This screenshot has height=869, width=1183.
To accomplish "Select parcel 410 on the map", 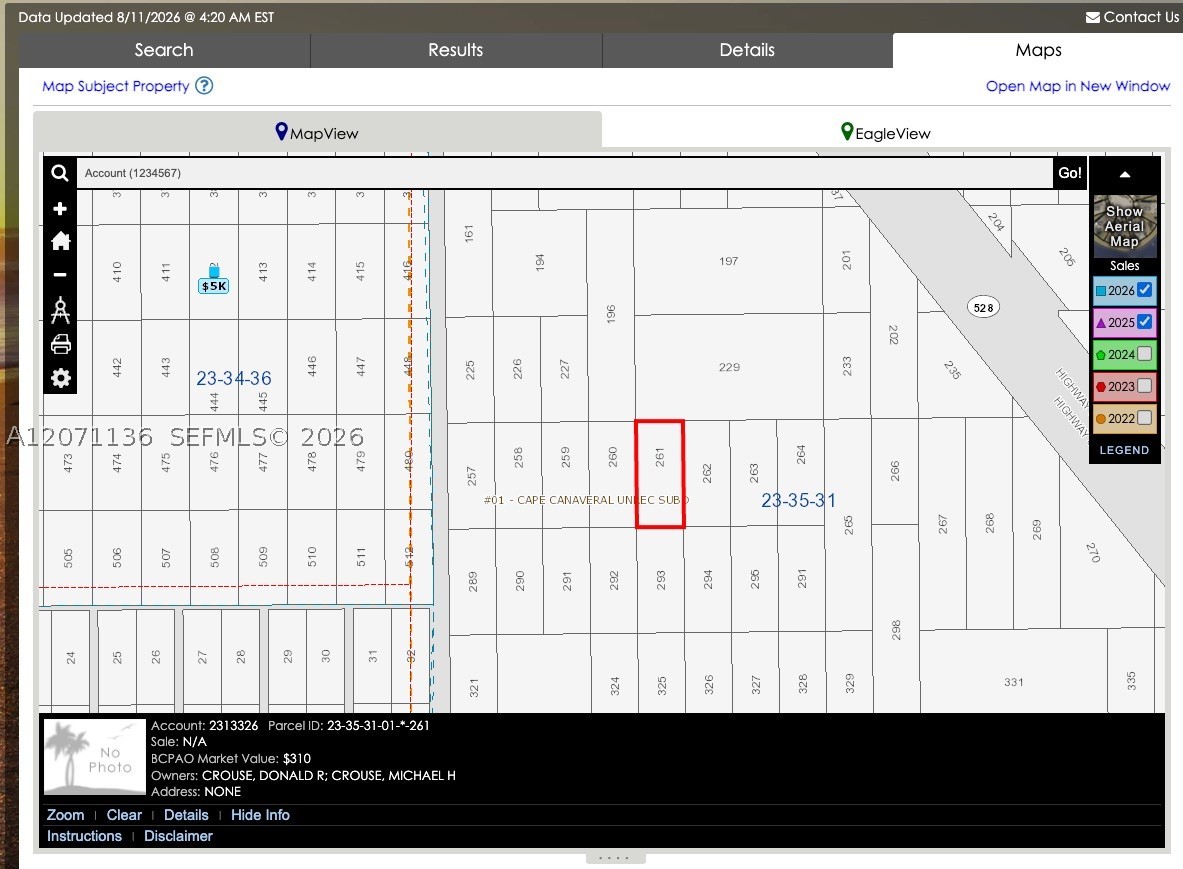I will point(116,272).
